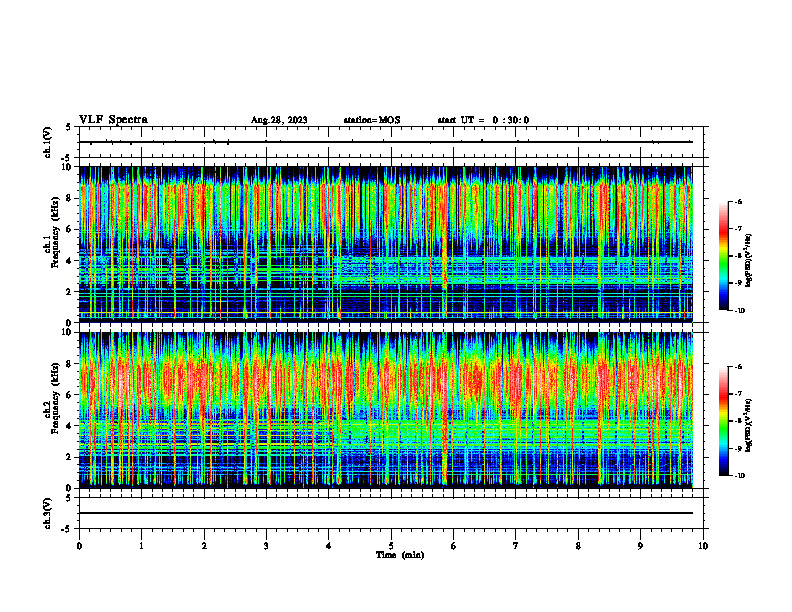This screenshot has height=612, width=792.
Task: Click the "ch.3(V)" axis label at bottom
Action: pos(48,514)
